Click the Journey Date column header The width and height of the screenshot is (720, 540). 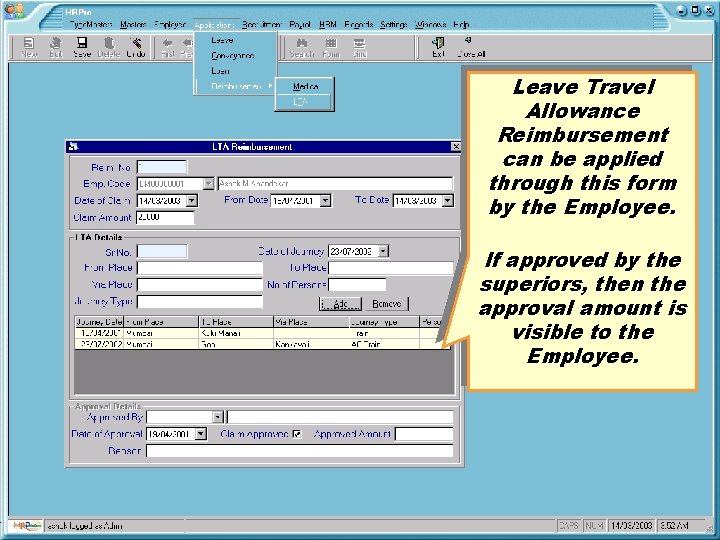(x=99, y=322)
